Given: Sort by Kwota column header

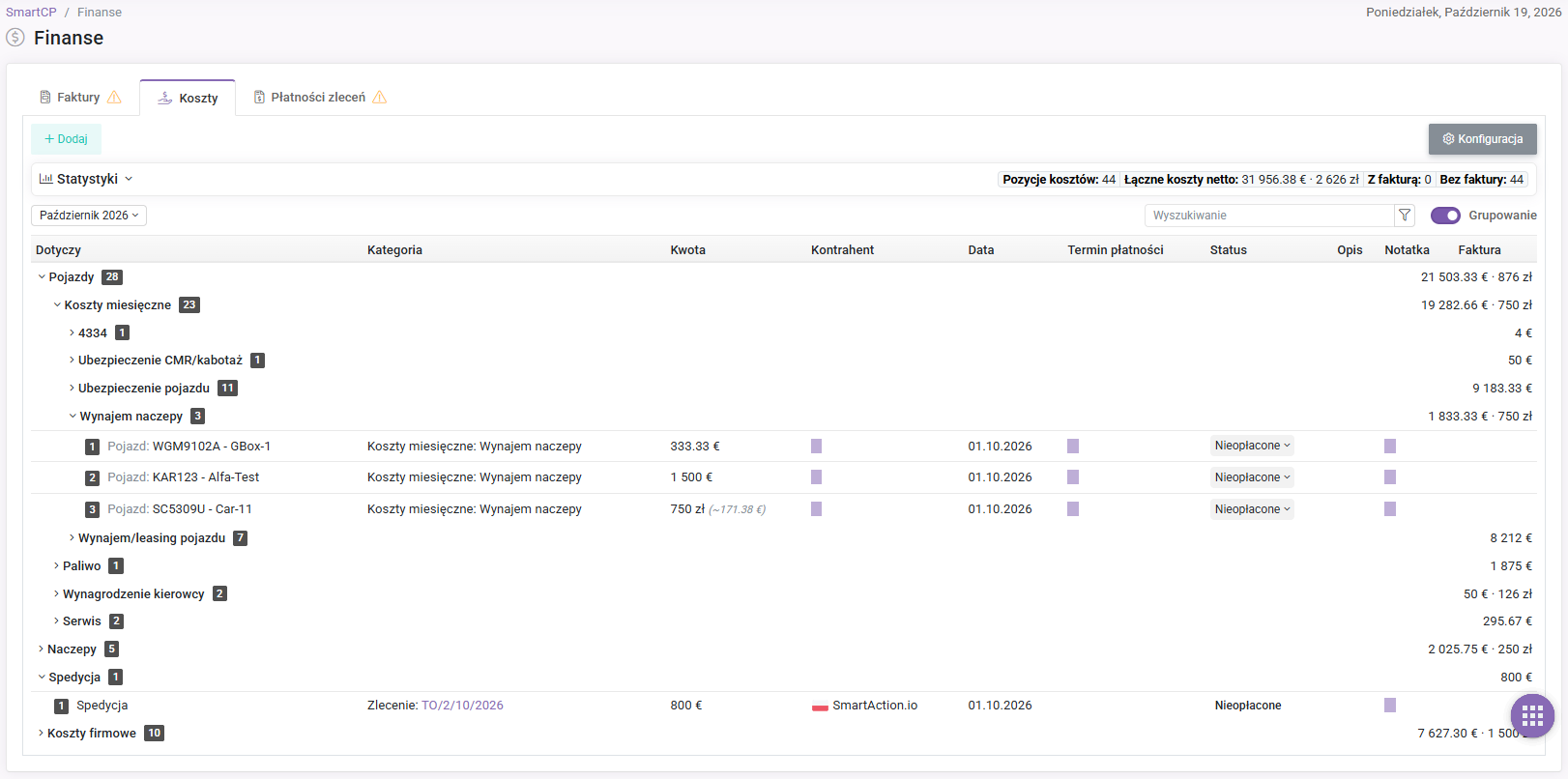Looking at the screenshot, I should (687, 250).
